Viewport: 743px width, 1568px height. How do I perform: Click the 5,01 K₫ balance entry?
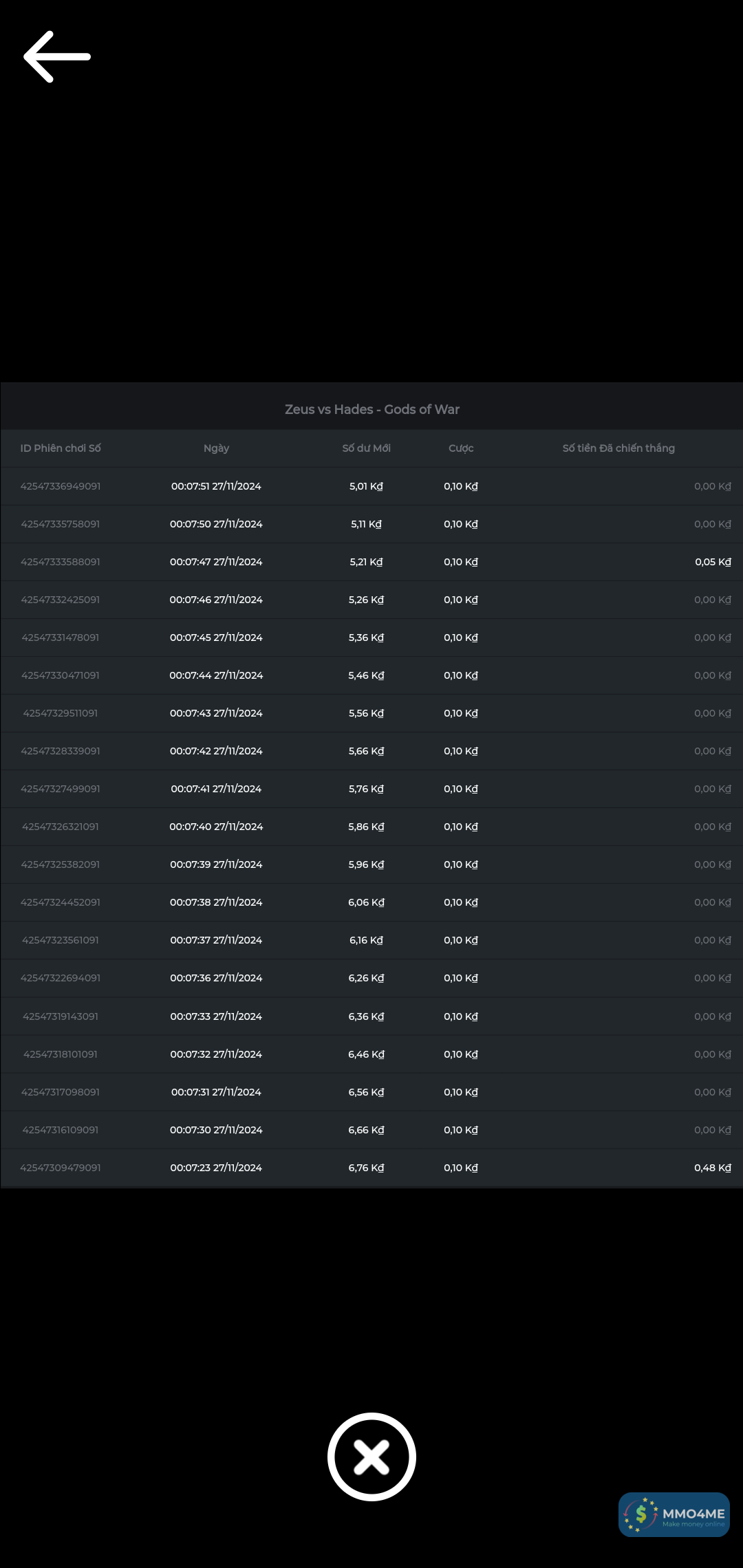coord(366,486)
